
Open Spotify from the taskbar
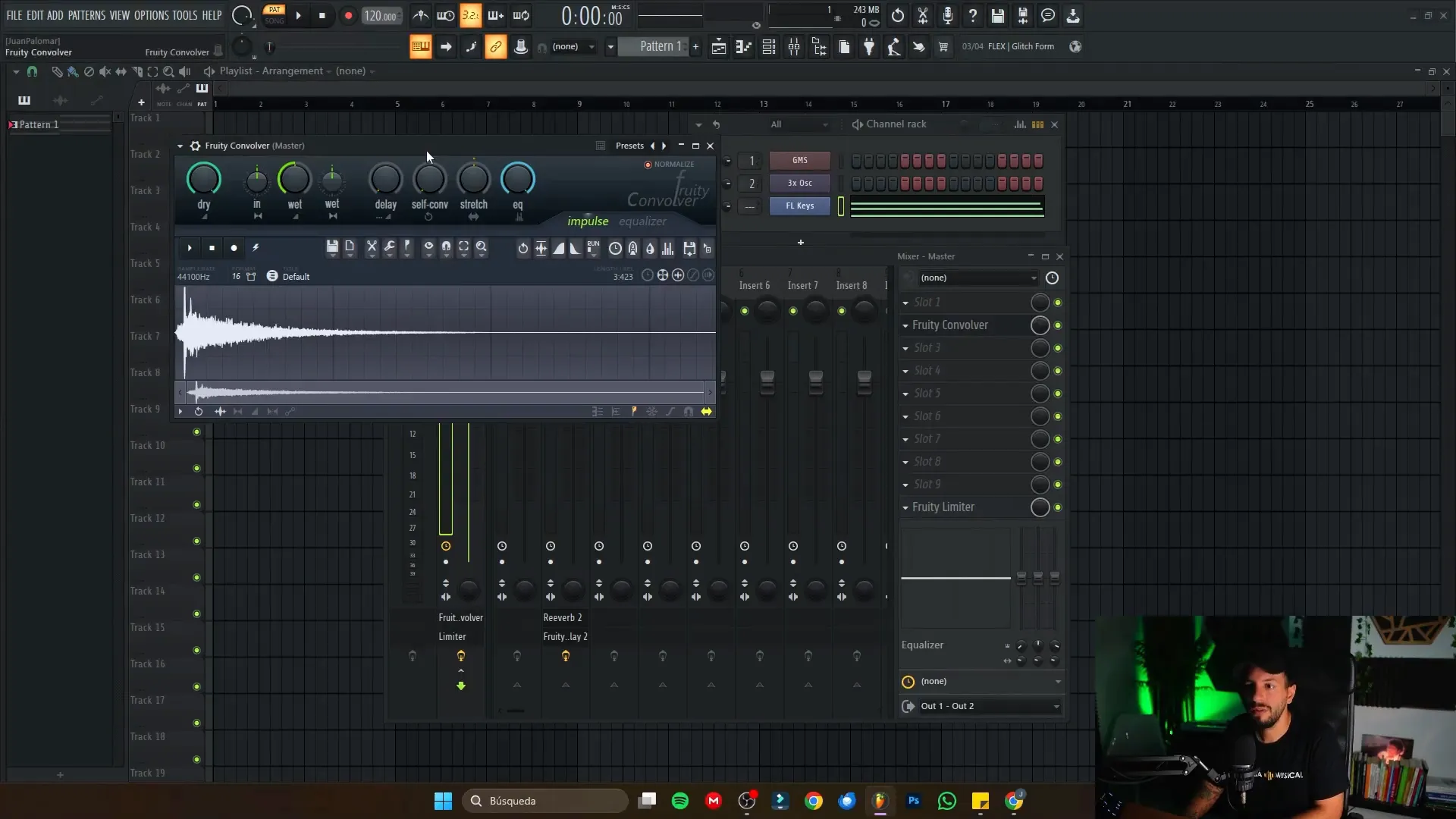pos(680,801)
